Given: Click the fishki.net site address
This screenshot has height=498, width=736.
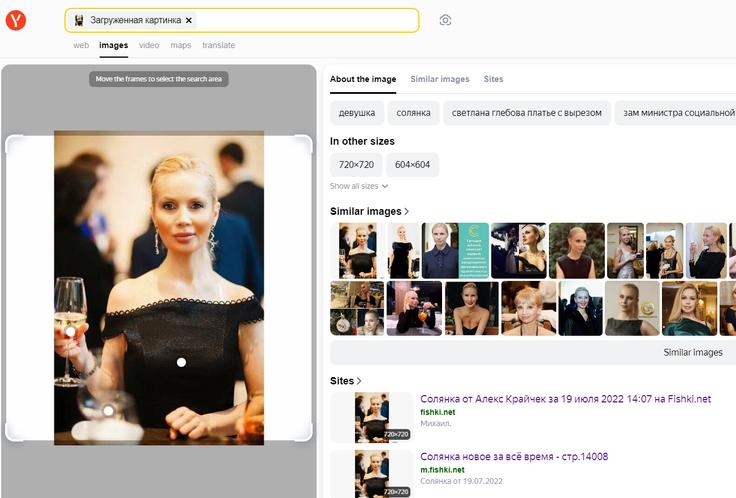Looking at the screenshot, I should [437, 412].
